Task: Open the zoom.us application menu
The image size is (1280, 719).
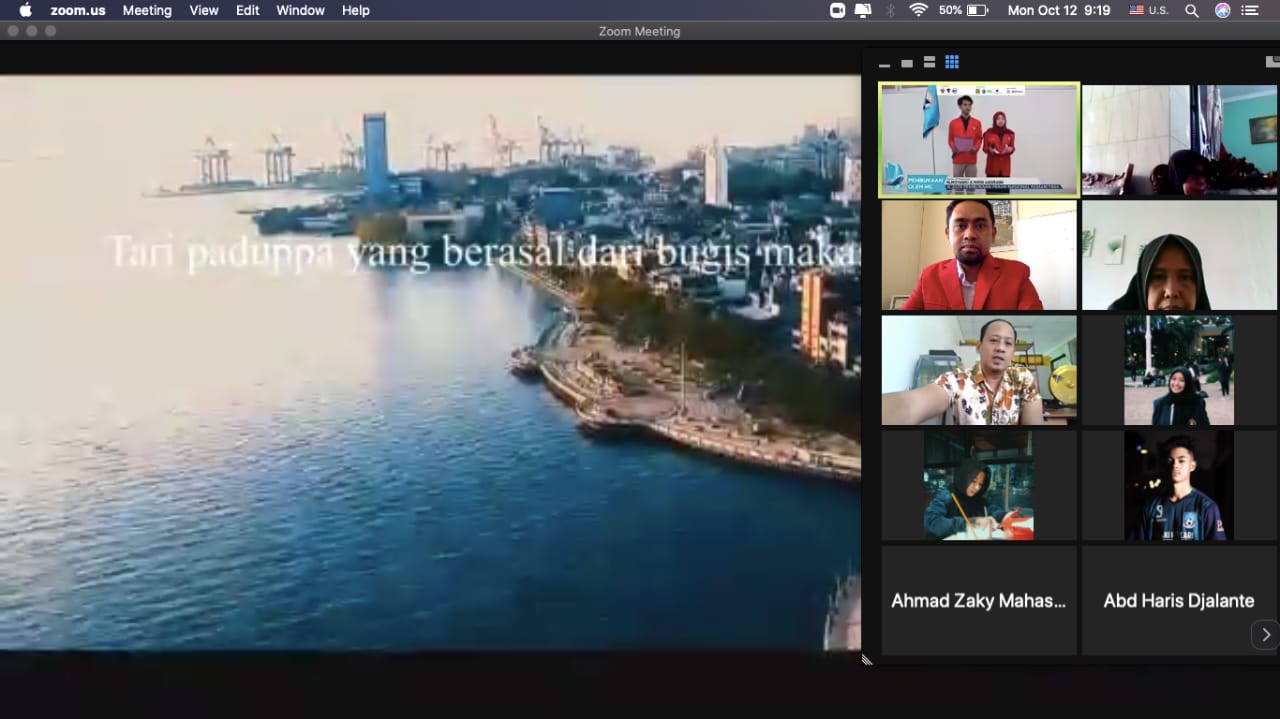Action: 78,10
